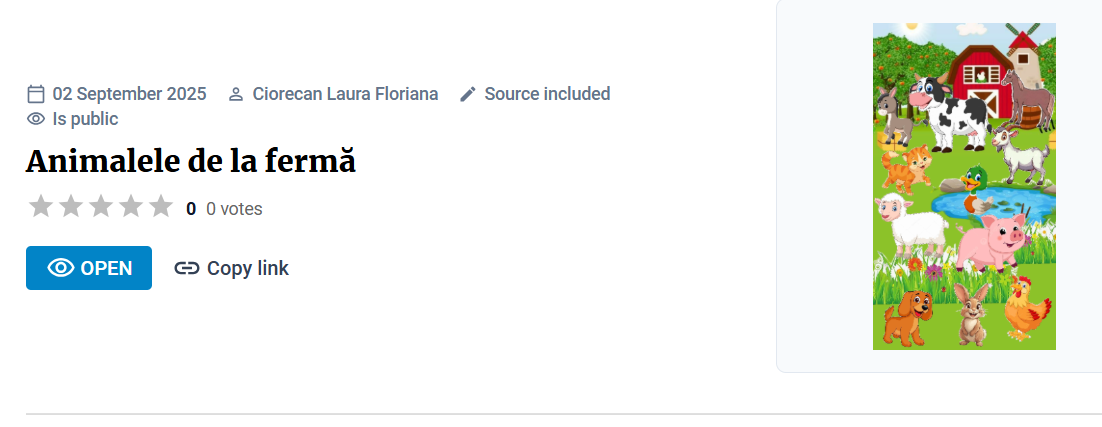
Task: Select the fourth rating star
Action: click(x=131, y=207)
